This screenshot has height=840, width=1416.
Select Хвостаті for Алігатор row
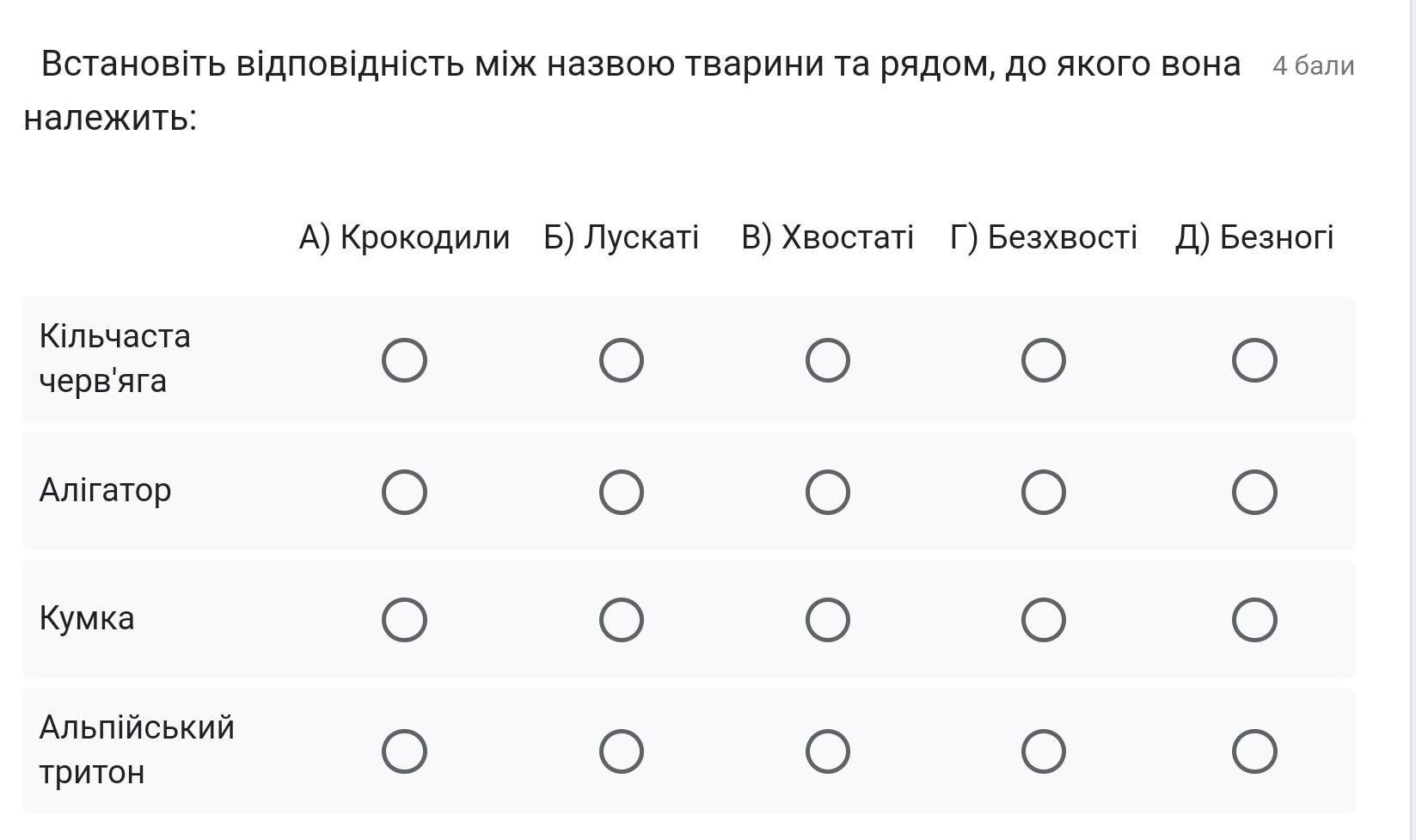pyautogui.click(x=828, y=492)
